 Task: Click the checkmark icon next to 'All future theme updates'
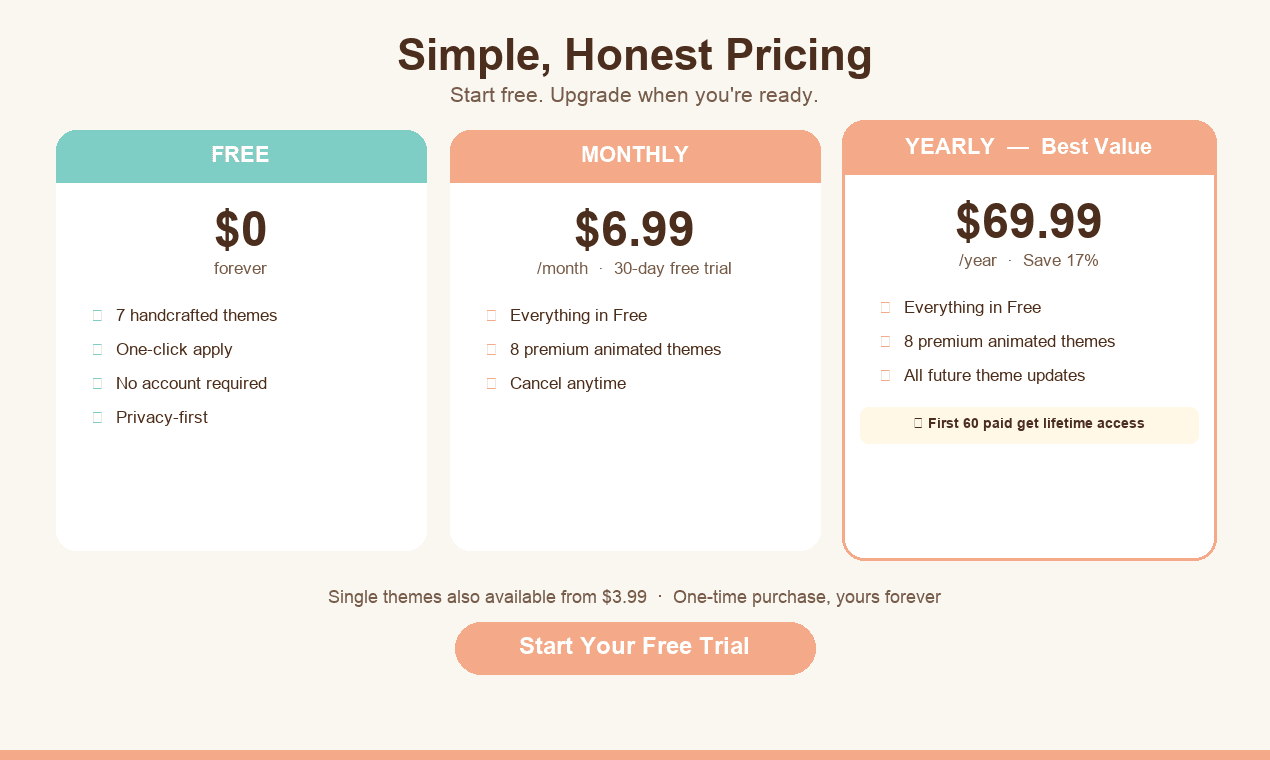885,375
